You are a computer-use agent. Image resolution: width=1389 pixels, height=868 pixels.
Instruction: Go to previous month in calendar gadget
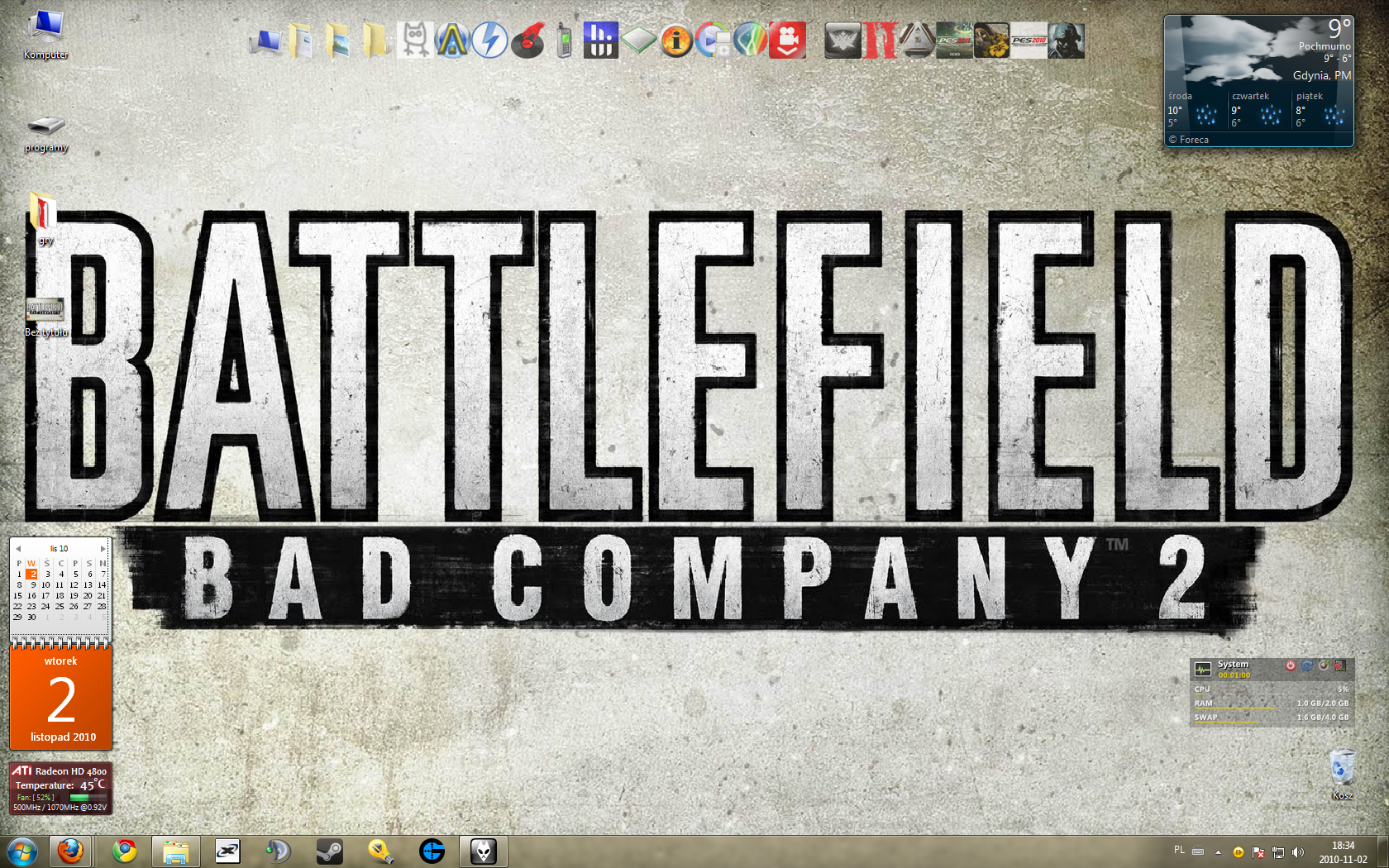coord(17,549)
